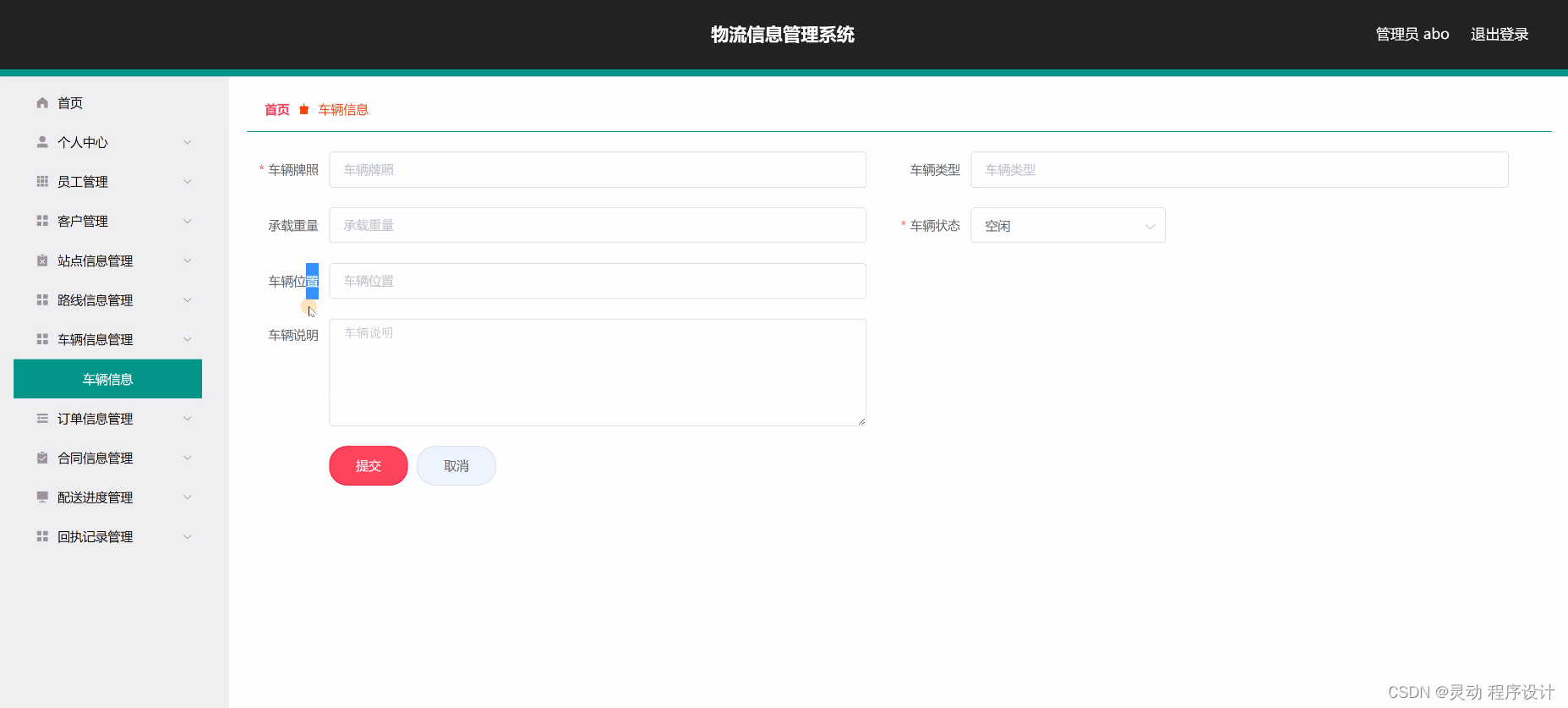Click the 车辆位置 input field
Image resolution: width=1568 pixels, height=708 pixels.
coord(598,281)
